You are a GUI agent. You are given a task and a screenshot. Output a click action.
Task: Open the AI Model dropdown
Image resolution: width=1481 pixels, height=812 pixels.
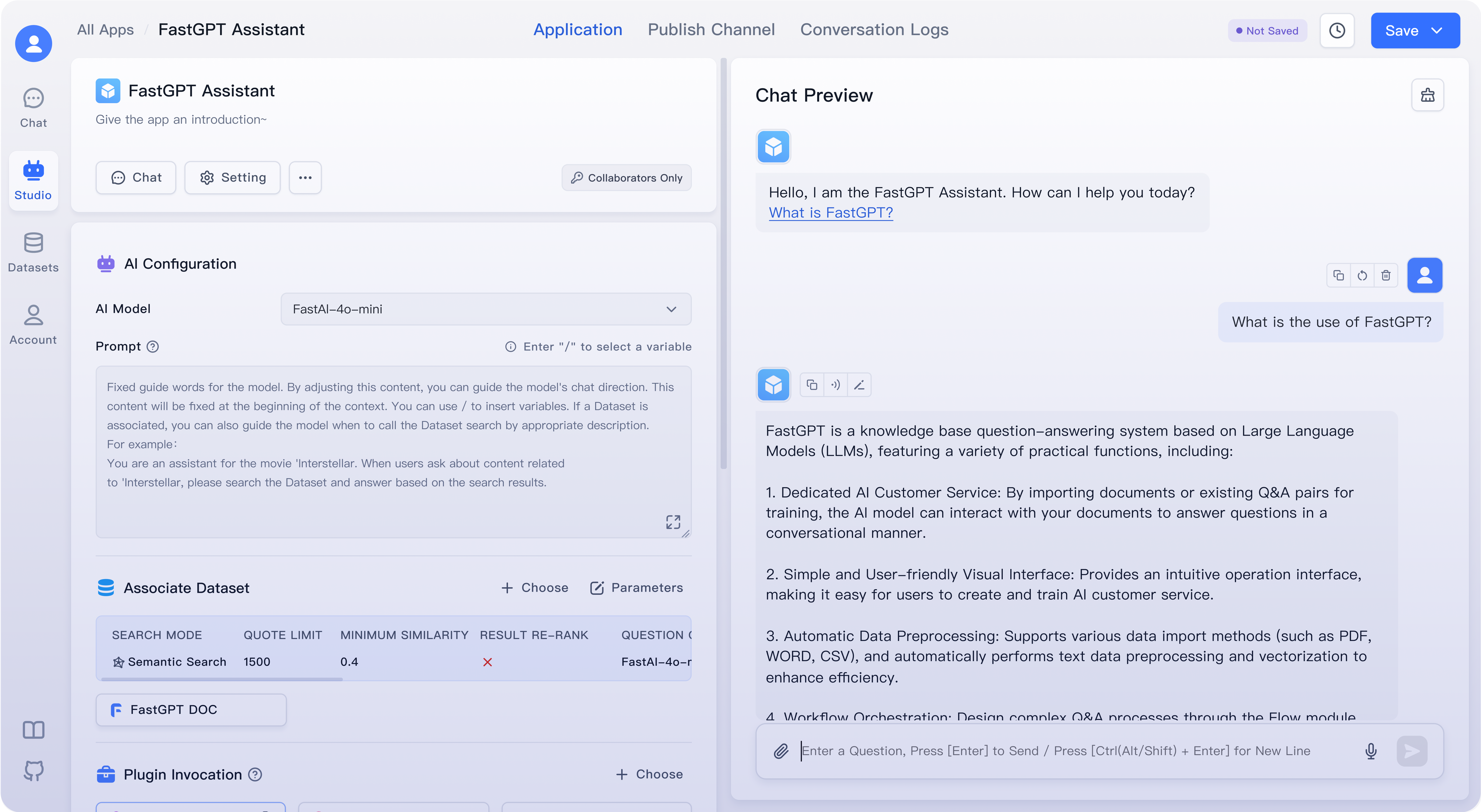point(486,309)
